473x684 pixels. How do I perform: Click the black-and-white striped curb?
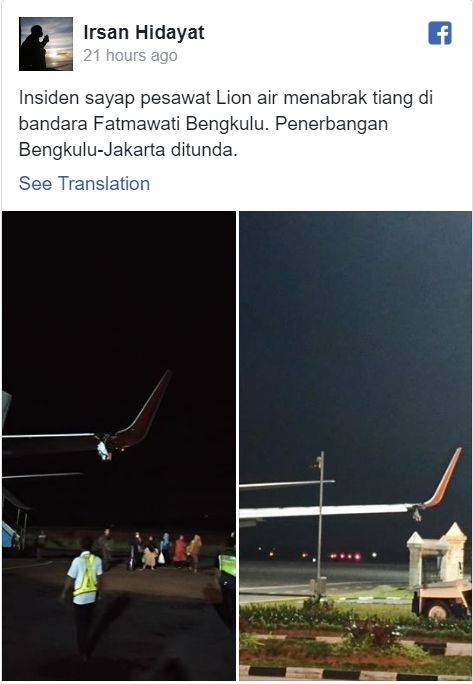(x=355, y=673)
